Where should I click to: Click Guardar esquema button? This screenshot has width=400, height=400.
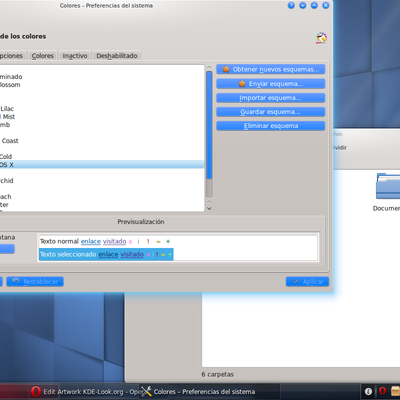tap(271, 112)
